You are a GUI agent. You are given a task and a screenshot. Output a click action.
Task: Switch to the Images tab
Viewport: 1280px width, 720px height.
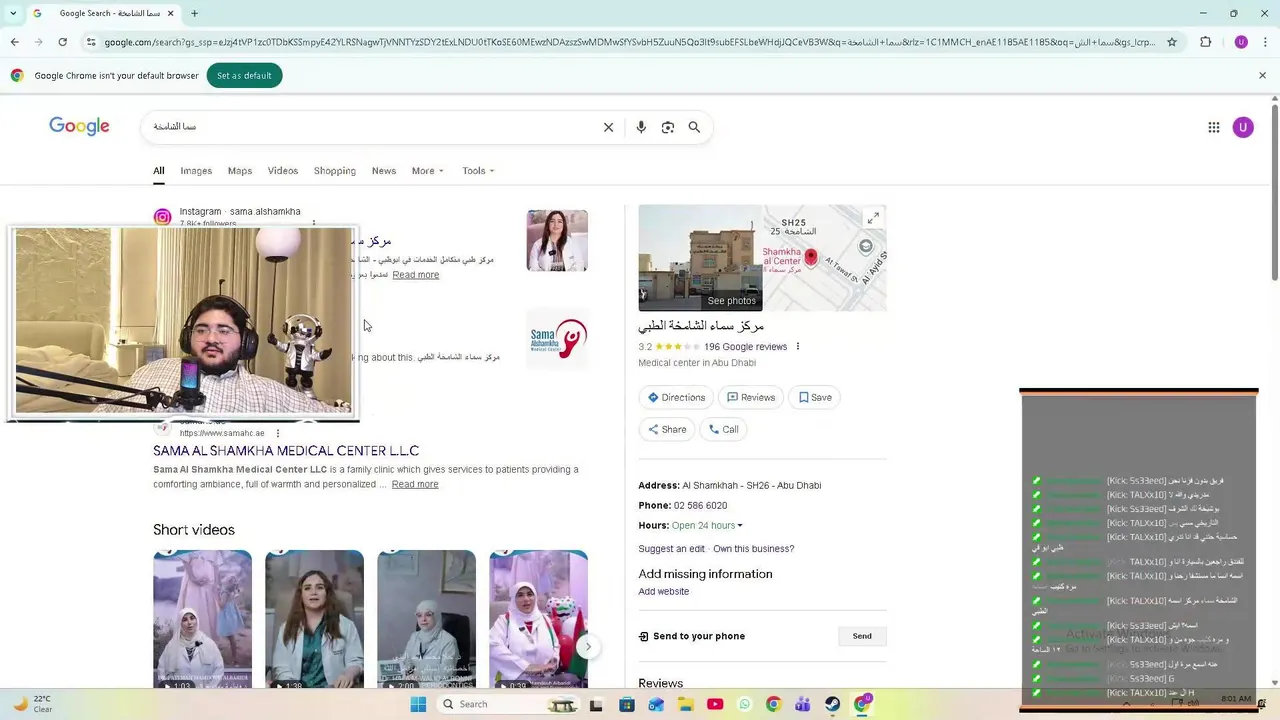pos(196,171)
